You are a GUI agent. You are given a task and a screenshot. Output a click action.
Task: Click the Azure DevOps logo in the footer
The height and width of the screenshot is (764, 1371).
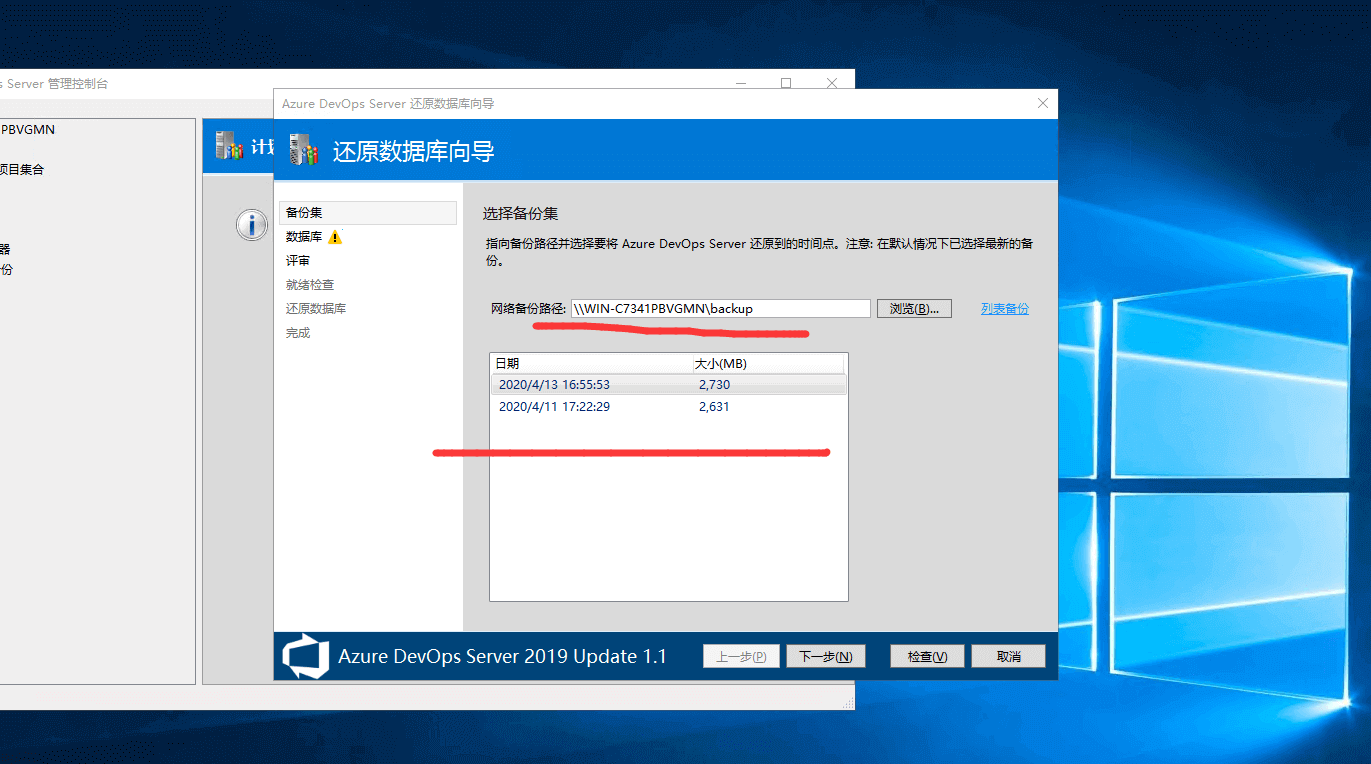pos(305,656)
